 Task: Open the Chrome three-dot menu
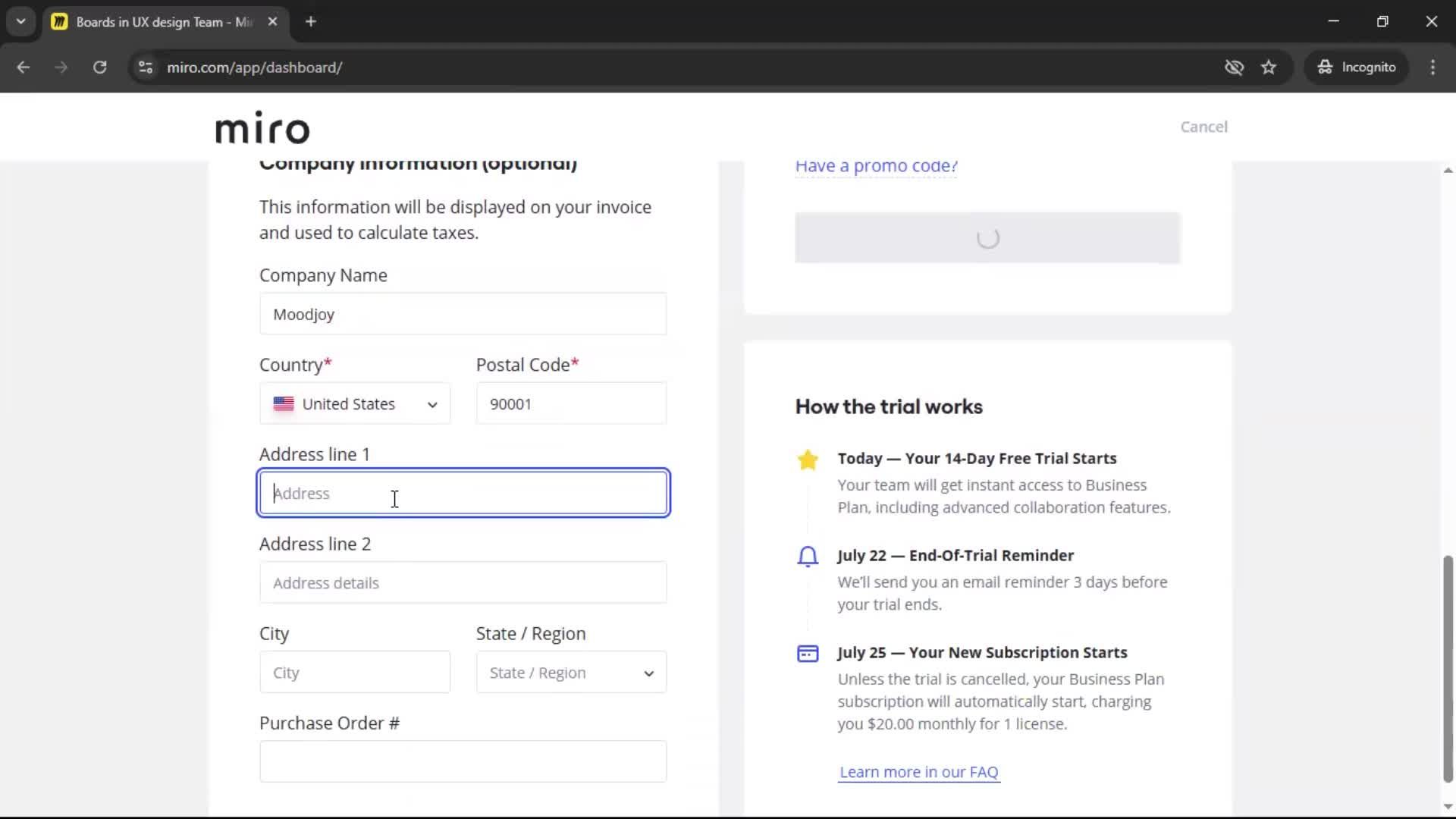[1432, 67]
